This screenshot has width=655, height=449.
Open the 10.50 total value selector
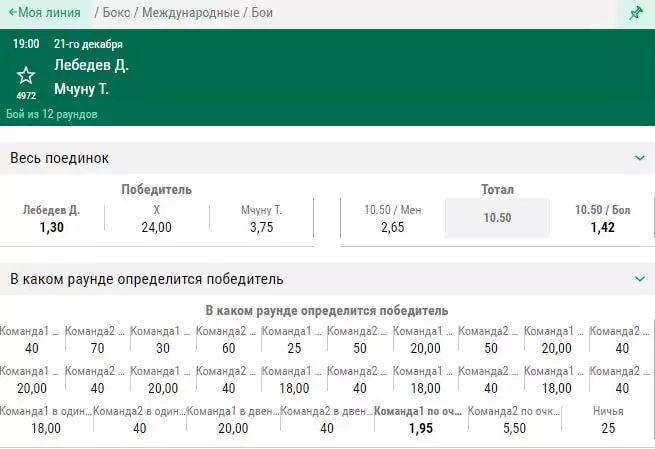(497, 218)
